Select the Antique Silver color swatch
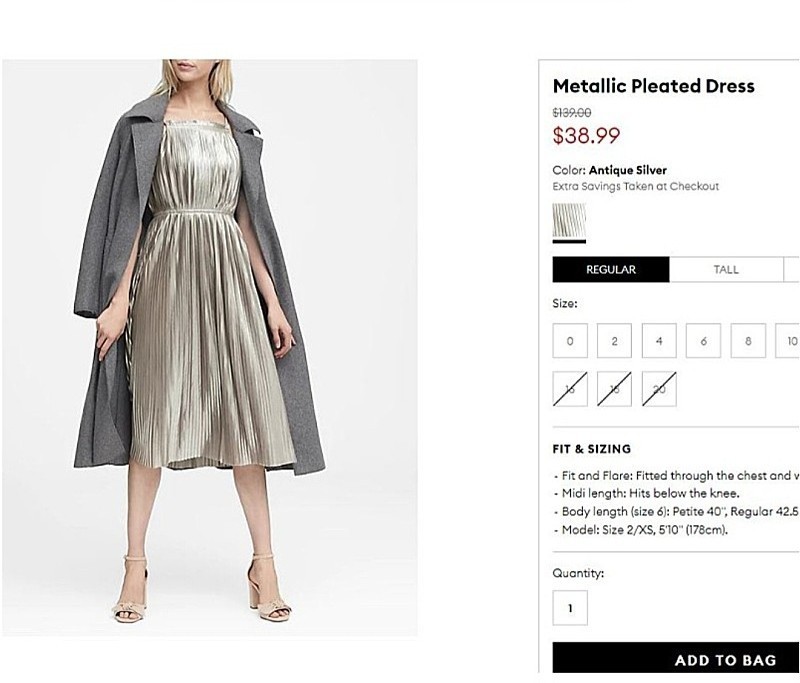The height and width of the screenshot is (683, 800). (570, 220)
